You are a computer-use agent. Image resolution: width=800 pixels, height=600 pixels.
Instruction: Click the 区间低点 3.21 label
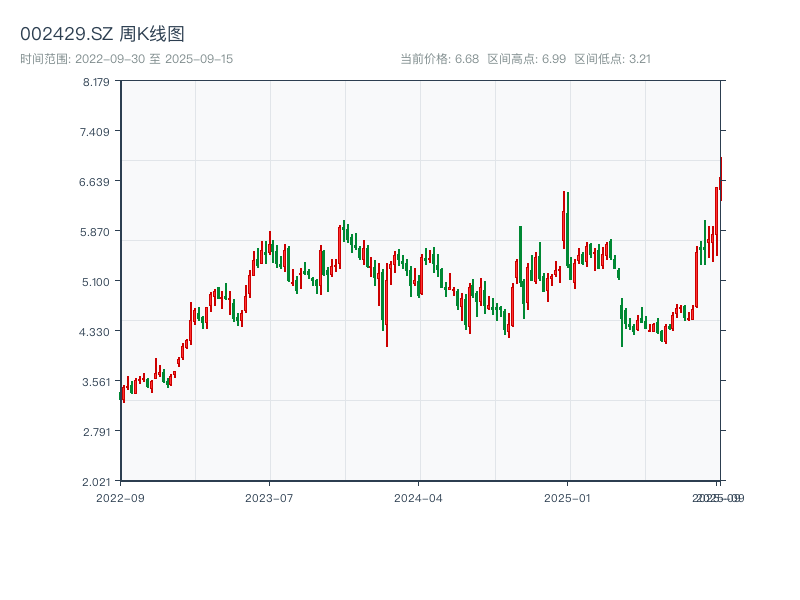click(x=612, y=59)
